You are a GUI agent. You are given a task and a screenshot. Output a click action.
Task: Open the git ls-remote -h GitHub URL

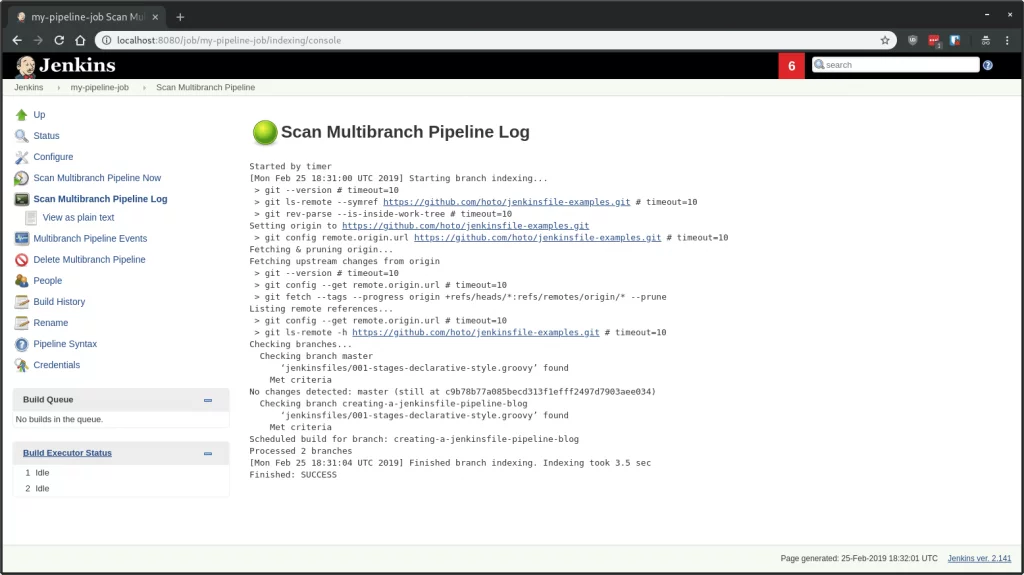[x=475, y=333]
